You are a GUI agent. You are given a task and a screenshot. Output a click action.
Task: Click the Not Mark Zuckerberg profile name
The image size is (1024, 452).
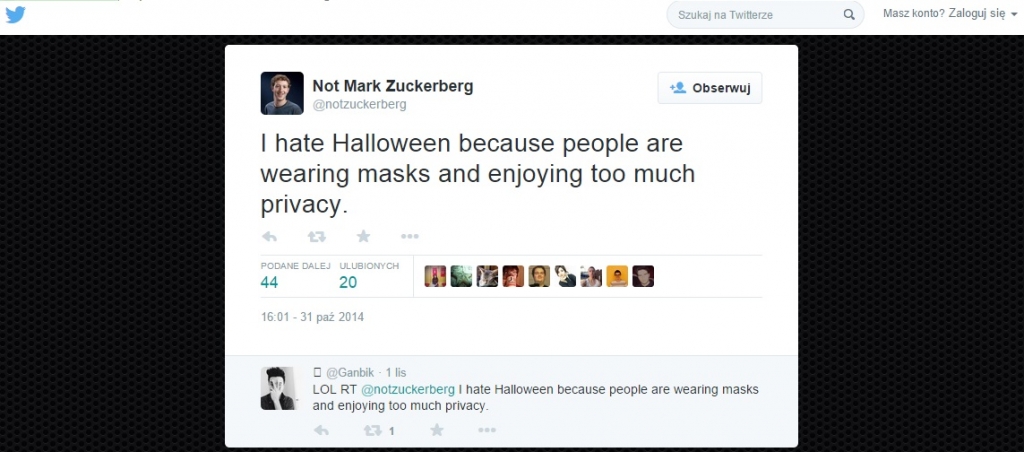pos(393,86)
